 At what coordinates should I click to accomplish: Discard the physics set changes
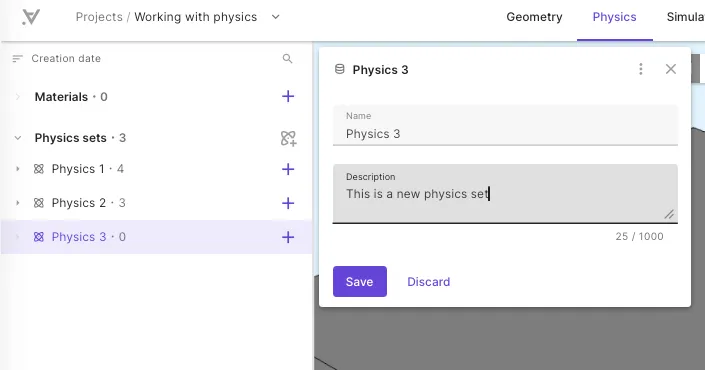(x=428, y=282)
